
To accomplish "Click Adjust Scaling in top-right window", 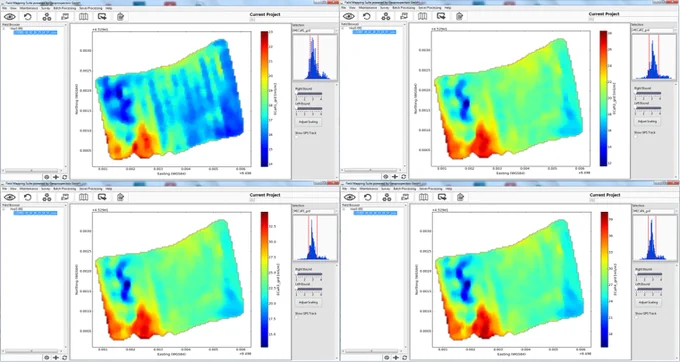I will [x=647, y=121].
